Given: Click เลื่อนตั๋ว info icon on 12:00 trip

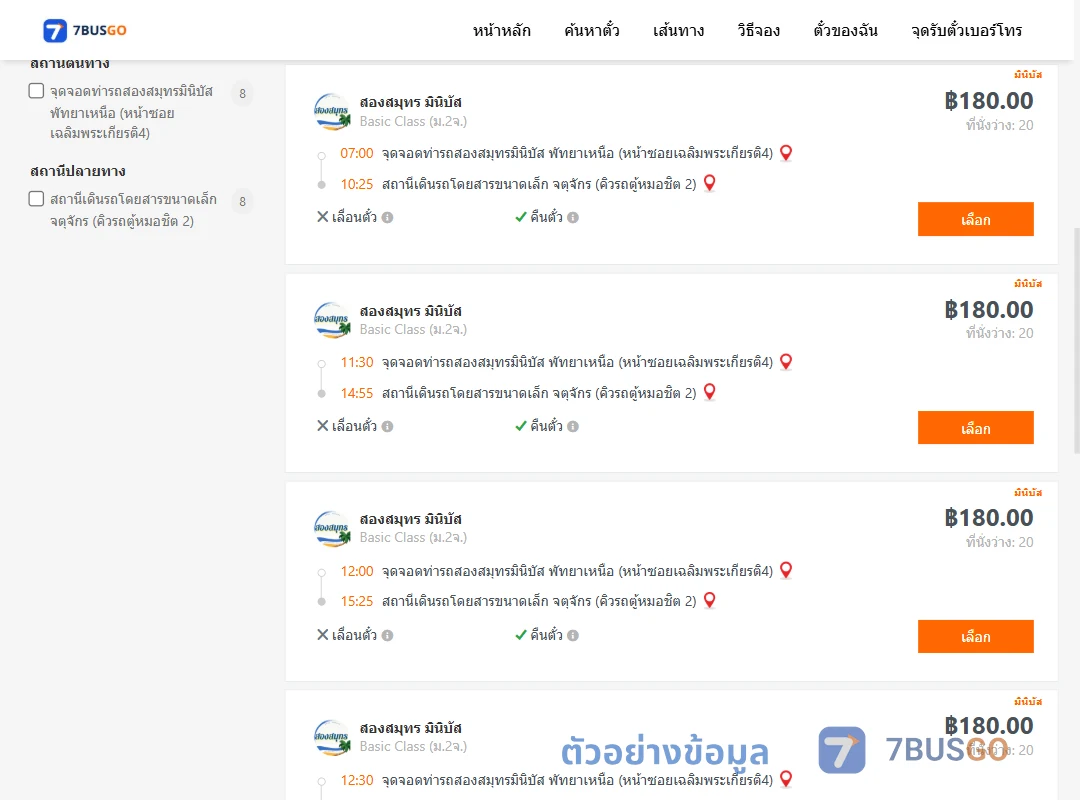Looking at the screenshot, I should point(388,635).
